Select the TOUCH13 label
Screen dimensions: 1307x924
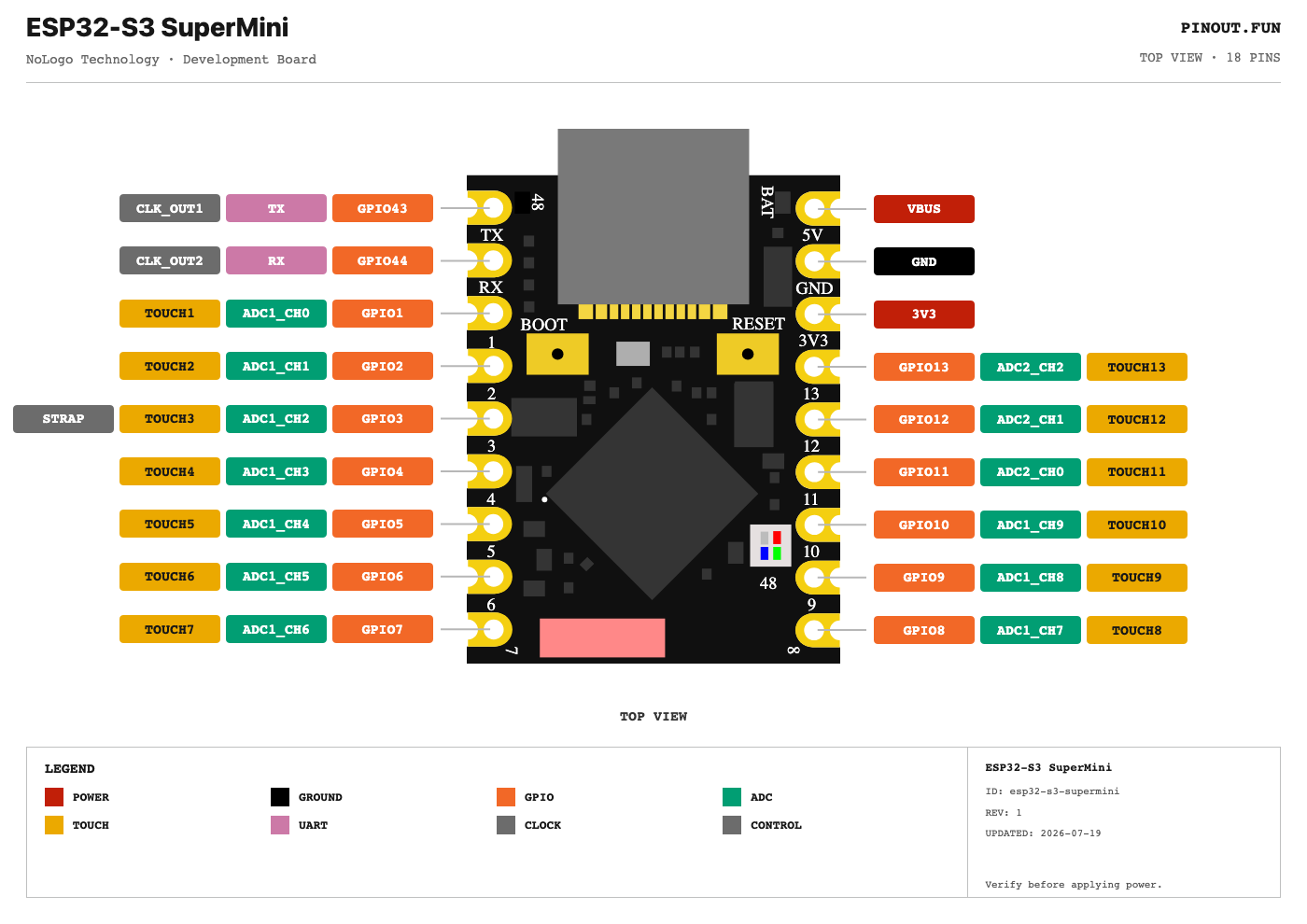[1137, 367]
